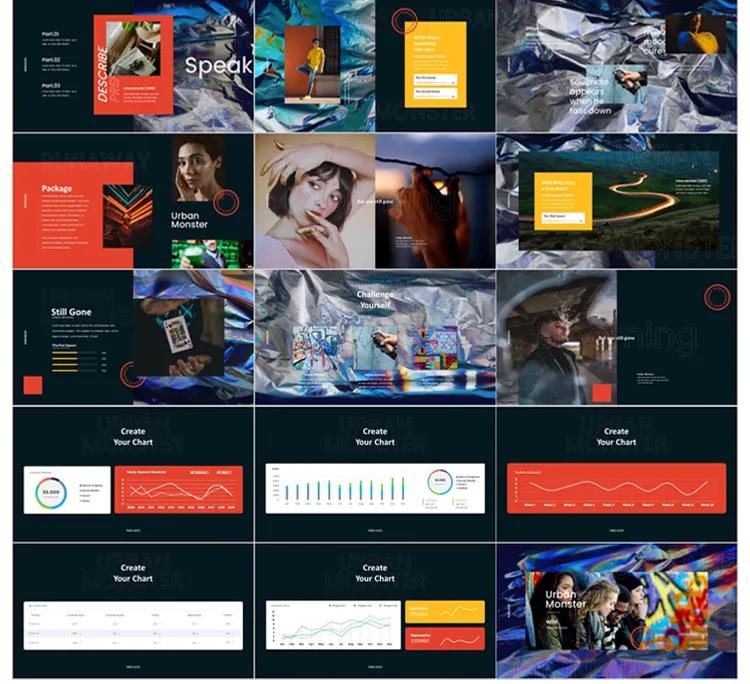Open the final "Urban Monster" group photo slide
The width and height of the screenshot is (750, 684).
click(x=617, y=611)
